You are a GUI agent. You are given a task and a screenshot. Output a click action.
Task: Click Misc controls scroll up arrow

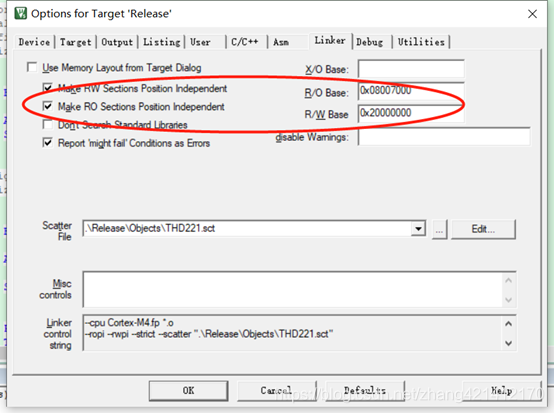tap(508, 281)
